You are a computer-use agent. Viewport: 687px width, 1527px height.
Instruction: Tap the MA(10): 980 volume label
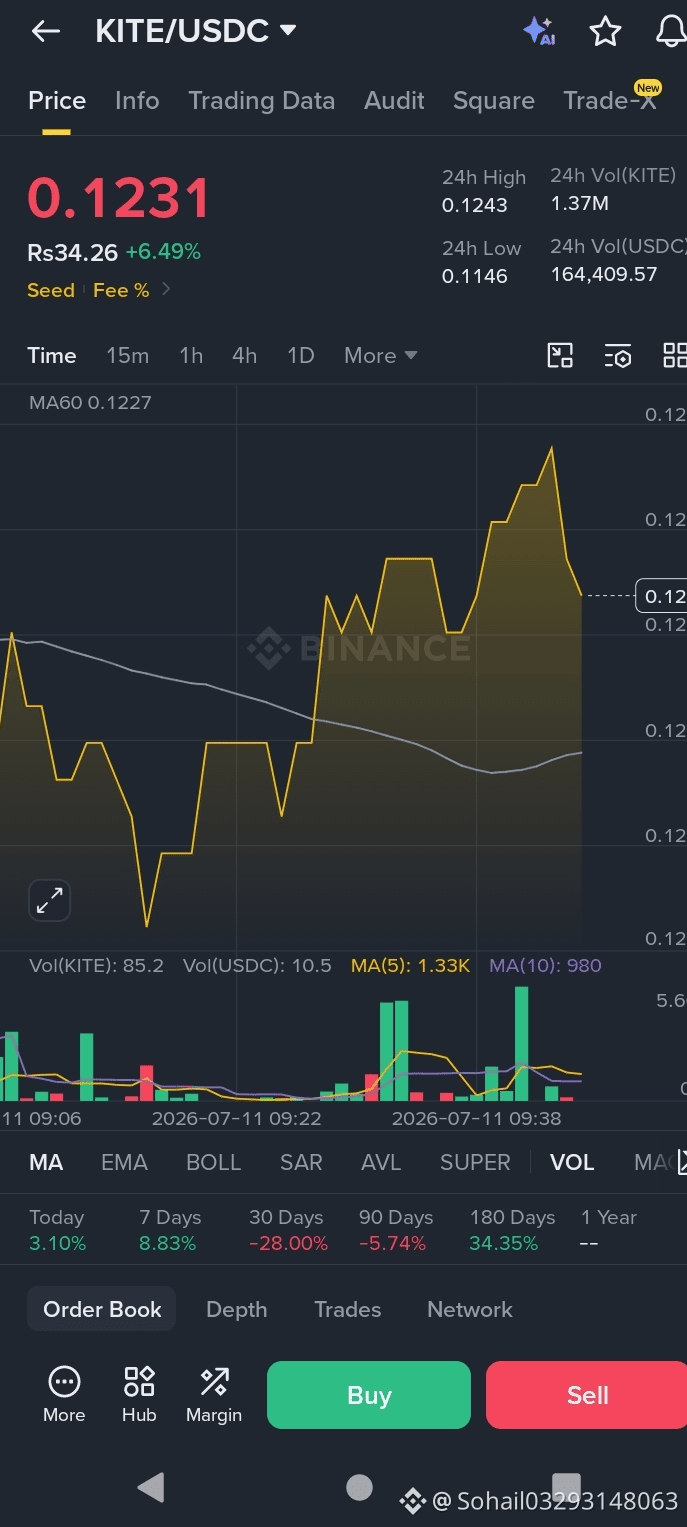tap(545, 966)
